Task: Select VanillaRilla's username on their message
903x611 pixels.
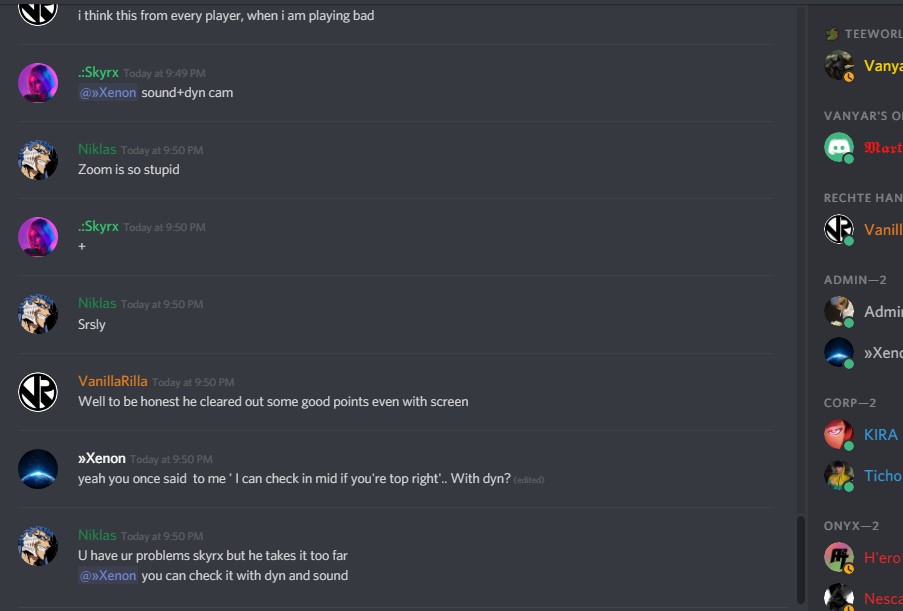Action: coord(112,381)
